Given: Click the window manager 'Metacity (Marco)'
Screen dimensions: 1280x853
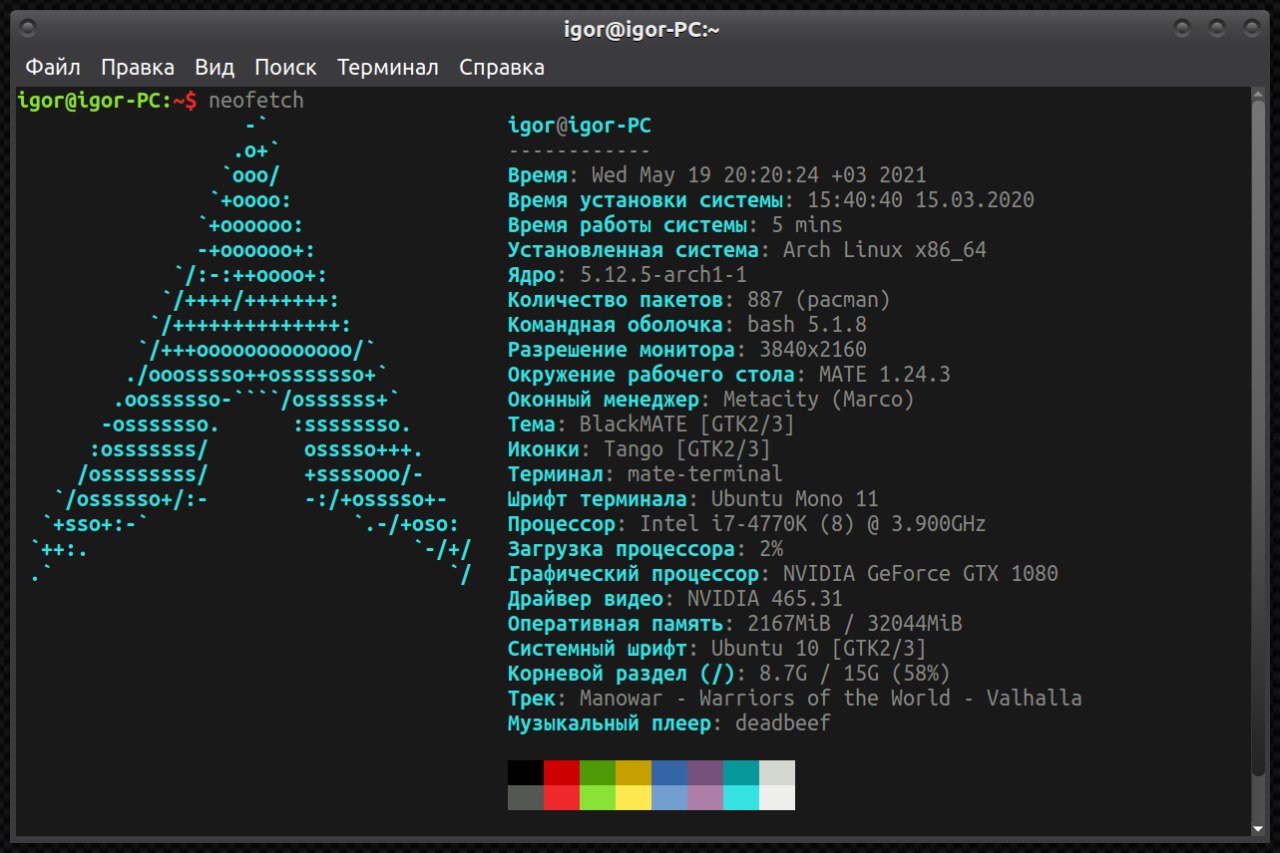Looking at the screenshot, I should point(819,399).
